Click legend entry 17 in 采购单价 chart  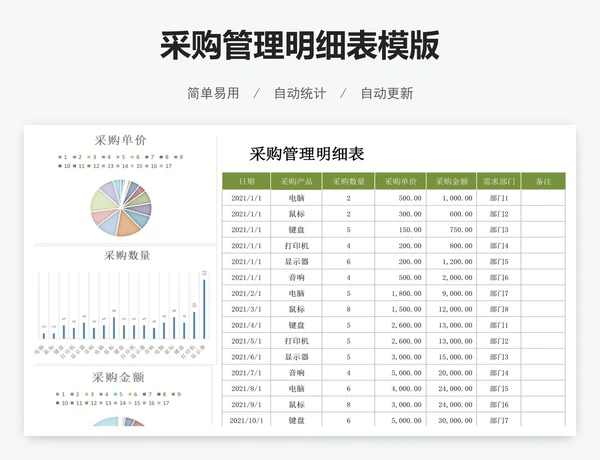coord(166,166)
